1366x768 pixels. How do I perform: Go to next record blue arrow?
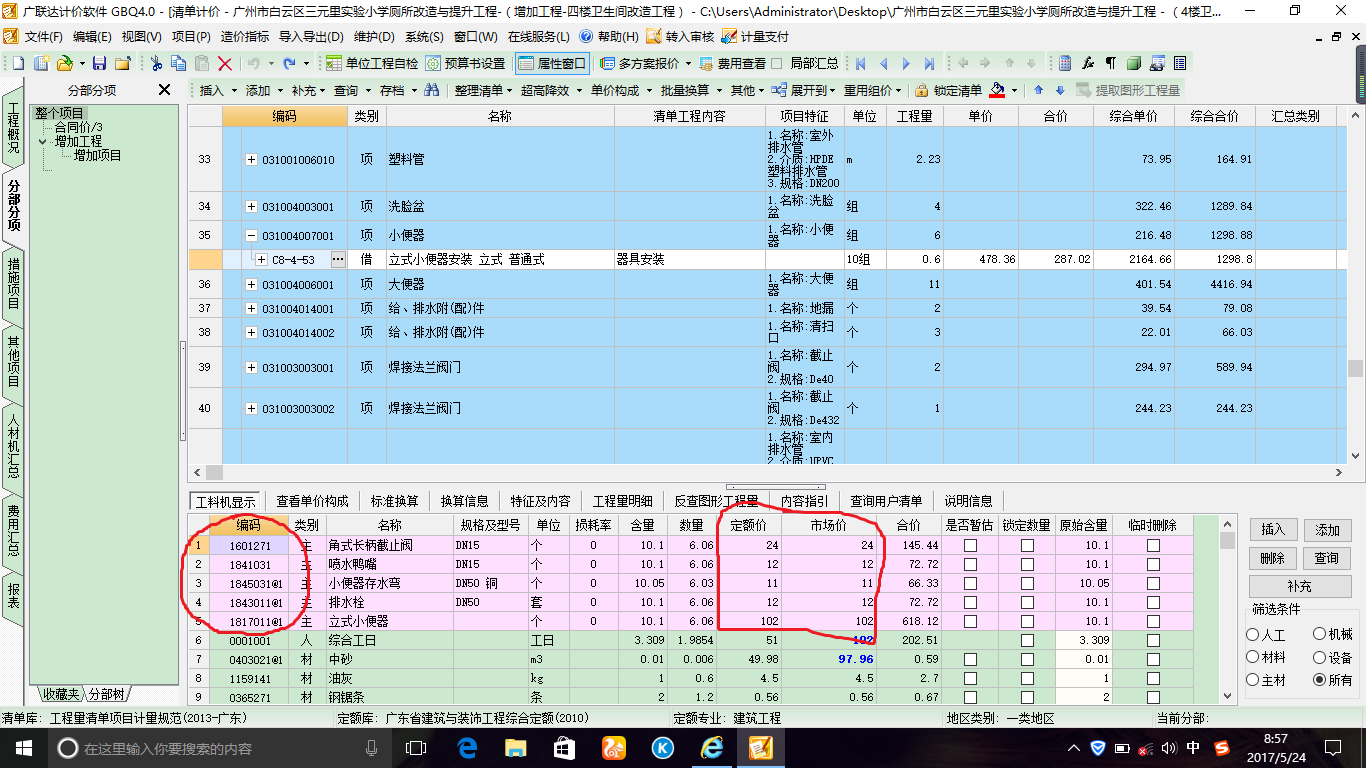pyautogui.click(x=906, y=63)
